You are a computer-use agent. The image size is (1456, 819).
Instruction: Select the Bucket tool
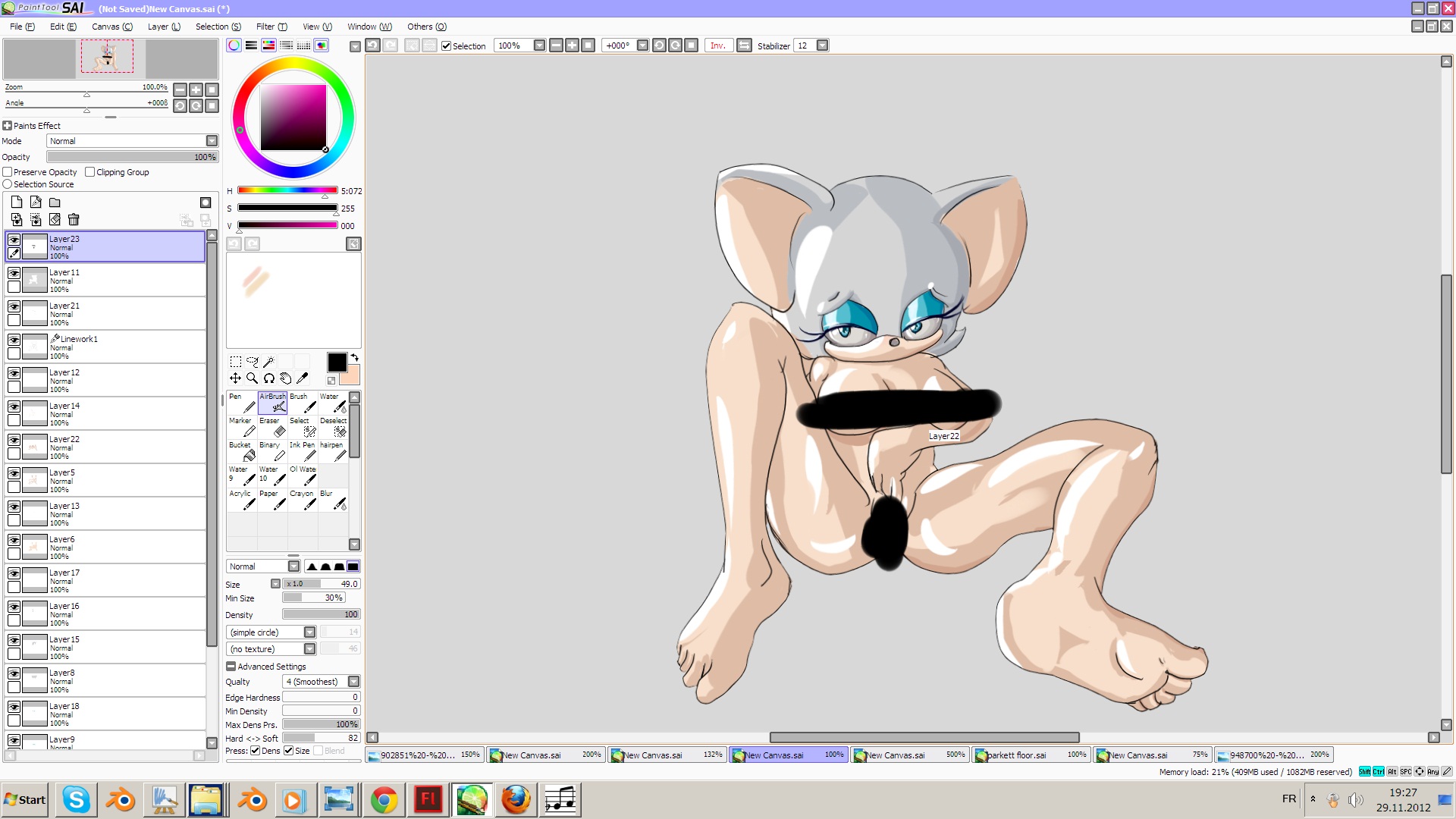pos(240,451)
